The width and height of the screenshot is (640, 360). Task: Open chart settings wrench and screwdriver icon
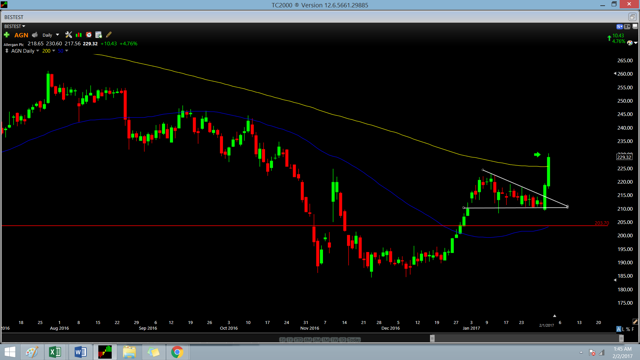(69, 35)
